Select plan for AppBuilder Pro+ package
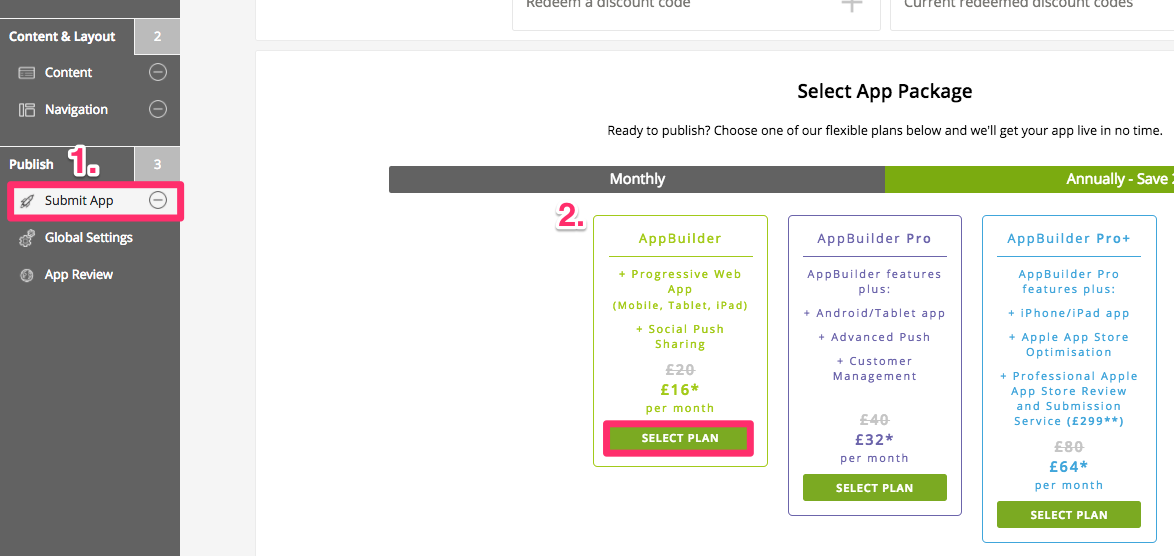 [1068, 515]
